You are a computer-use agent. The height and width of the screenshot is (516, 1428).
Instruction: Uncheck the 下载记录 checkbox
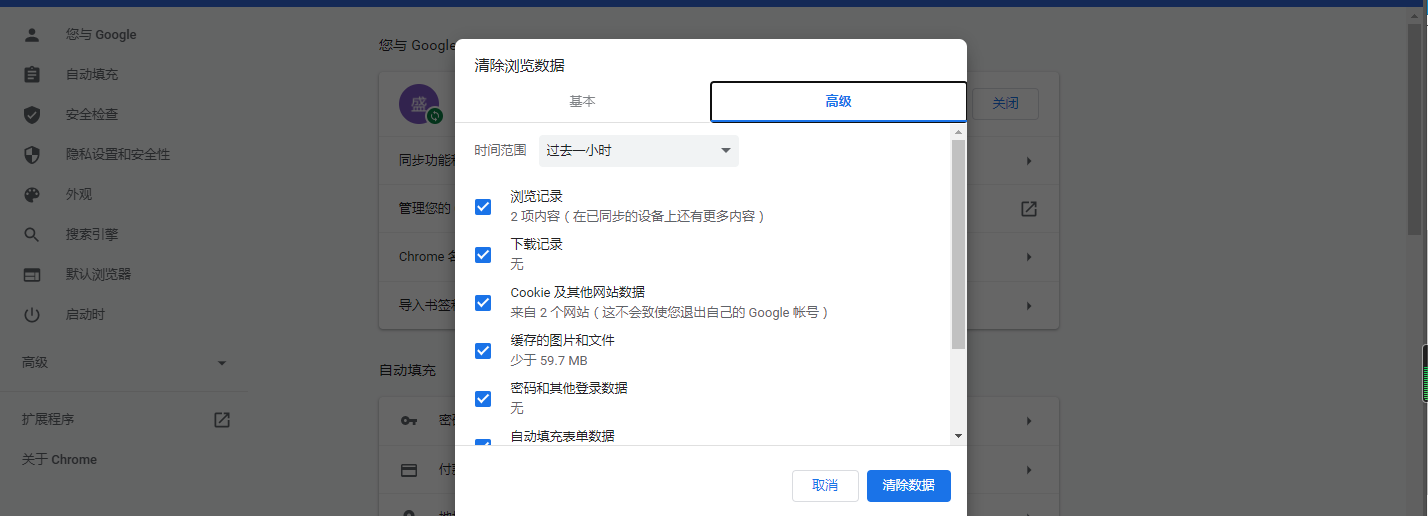[x=483, y=255]
